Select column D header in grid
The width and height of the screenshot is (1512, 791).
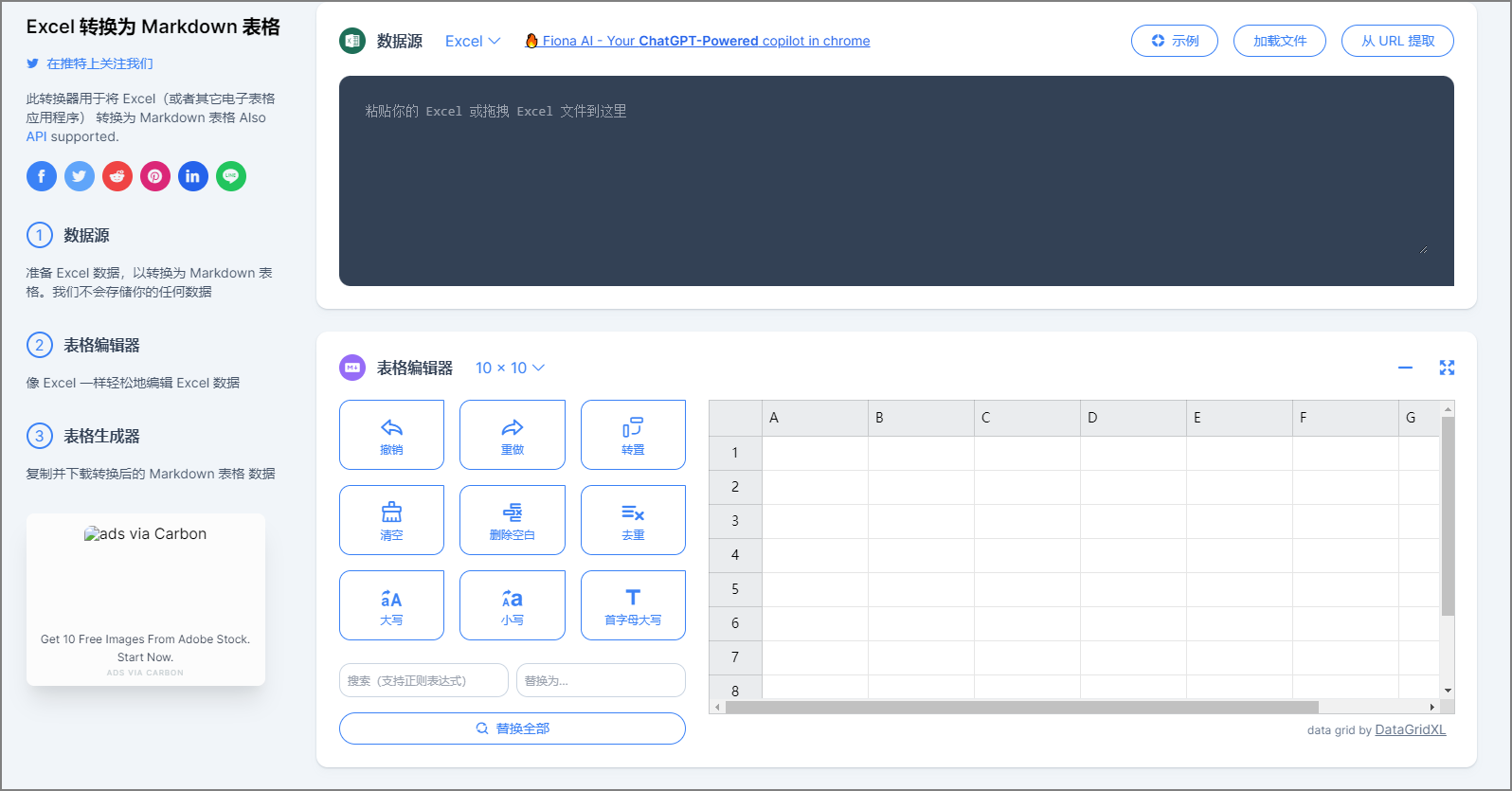1133,418
